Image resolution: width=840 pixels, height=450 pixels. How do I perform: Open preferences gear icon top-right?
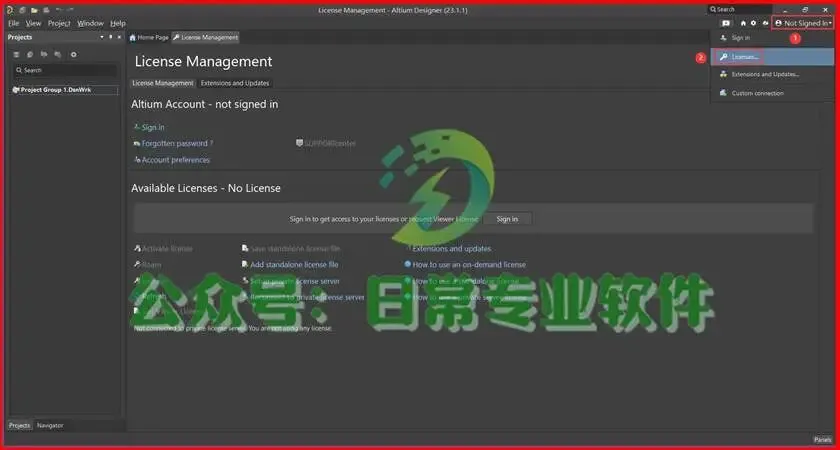tap(754, 24)
